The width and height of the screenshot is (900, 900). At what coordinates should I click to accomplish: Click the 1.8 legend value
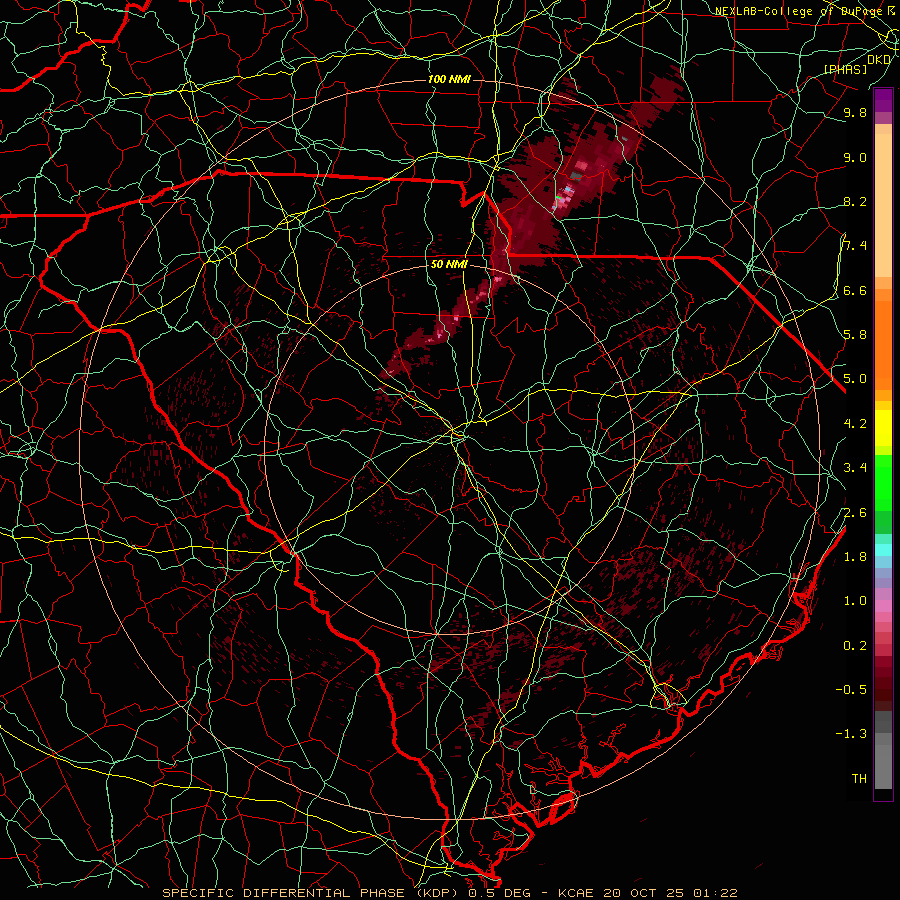[855, 557]
